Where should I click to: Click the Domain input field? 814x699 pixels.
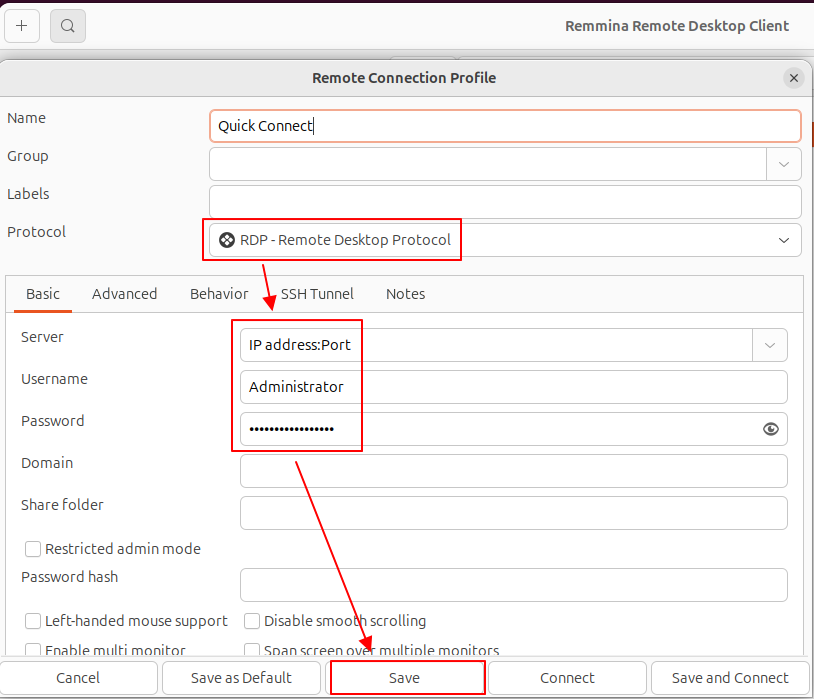click(x=513, y=471)
